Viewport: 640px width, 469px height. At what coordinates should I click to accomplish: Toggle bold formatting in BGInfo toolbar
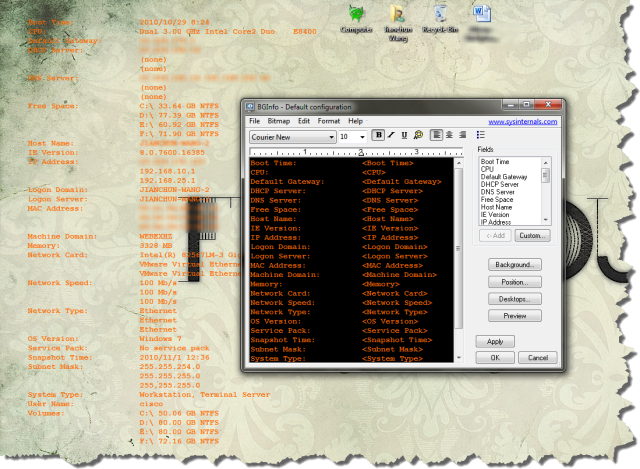point(379,136)
